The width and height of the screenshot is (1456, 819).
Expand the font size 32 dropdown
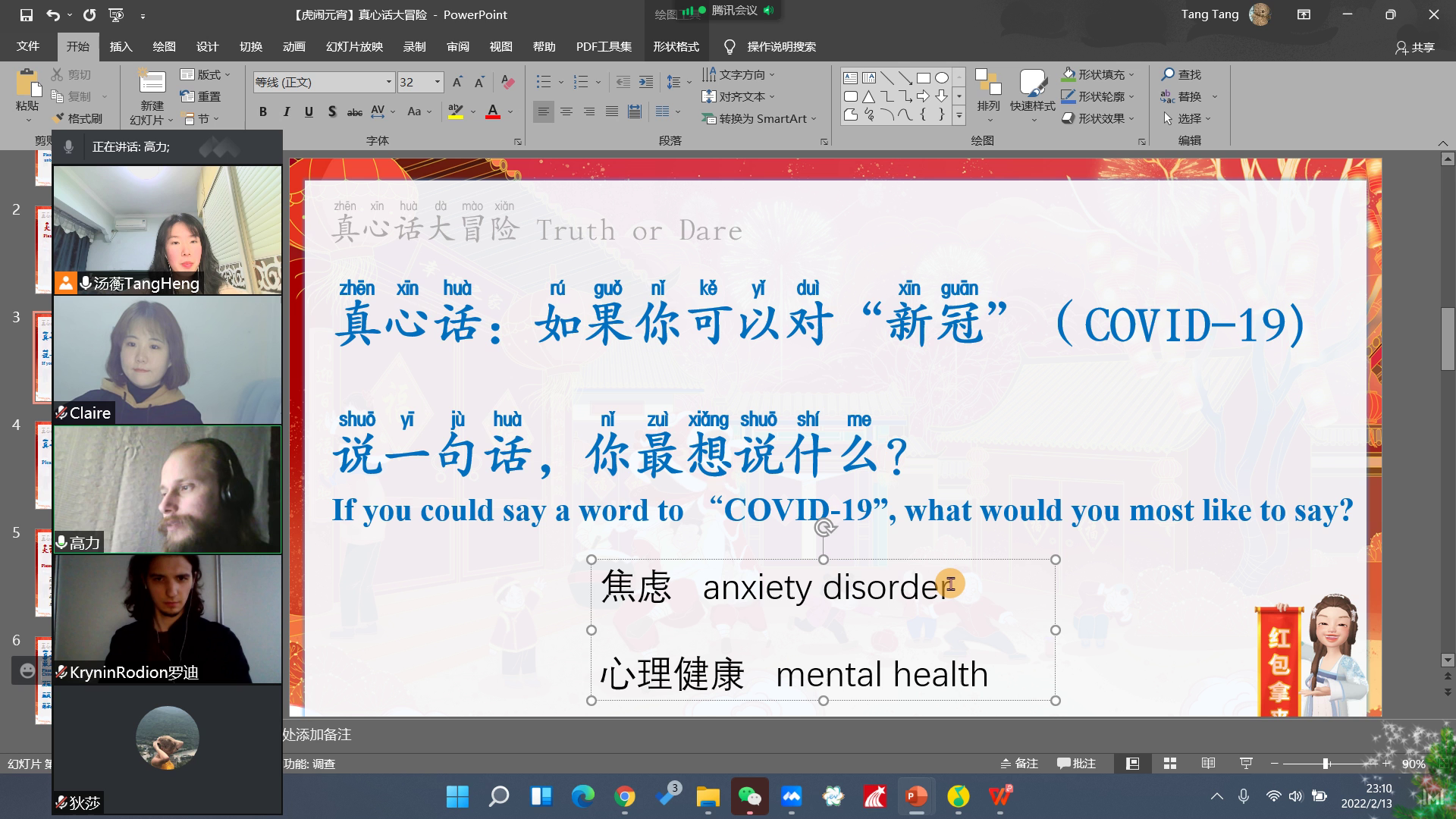click(438, 82)
